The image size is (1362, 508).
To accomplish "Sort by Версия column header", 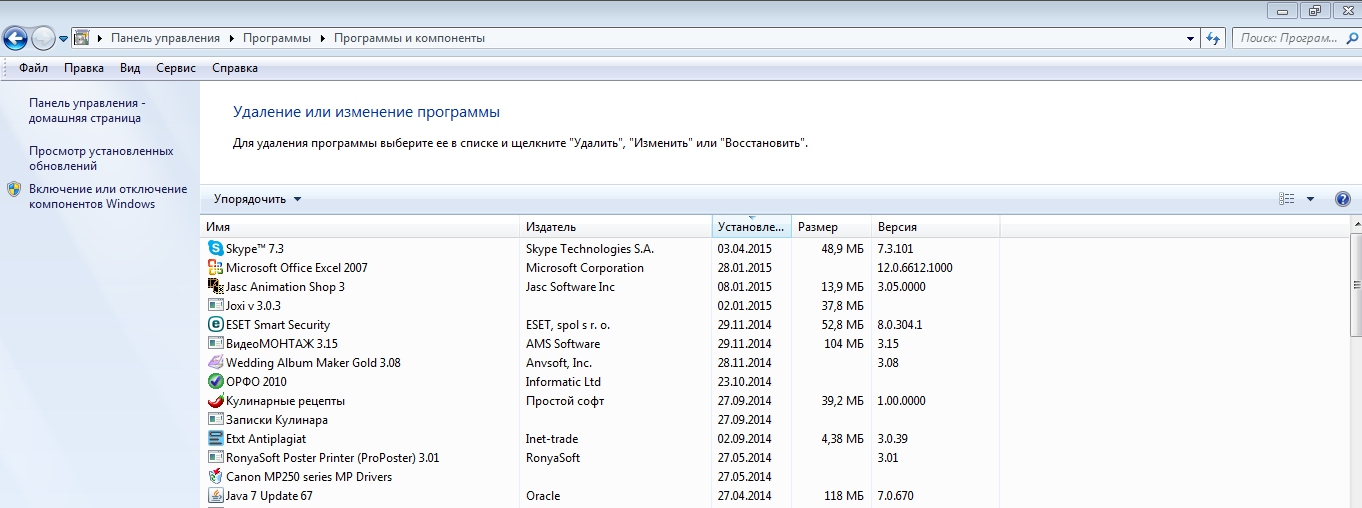I will (935, 227).
